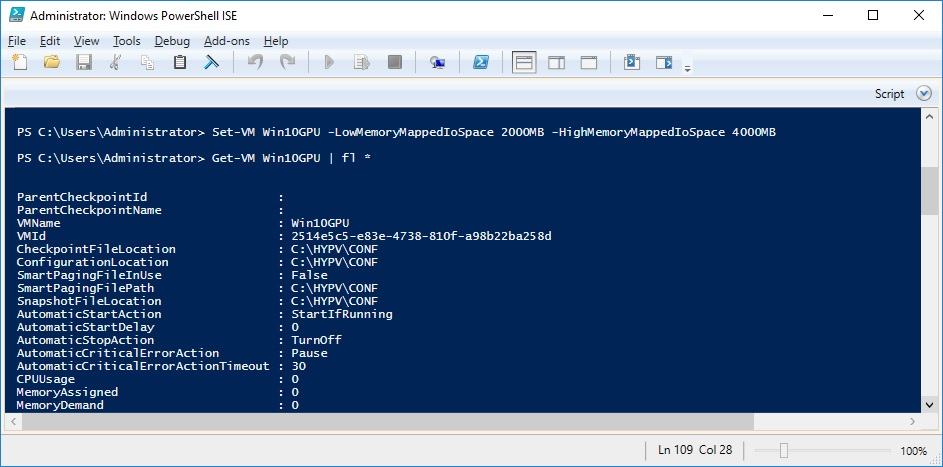
Task: Undo last action with the Undo arrow
Action: (256, 62)
